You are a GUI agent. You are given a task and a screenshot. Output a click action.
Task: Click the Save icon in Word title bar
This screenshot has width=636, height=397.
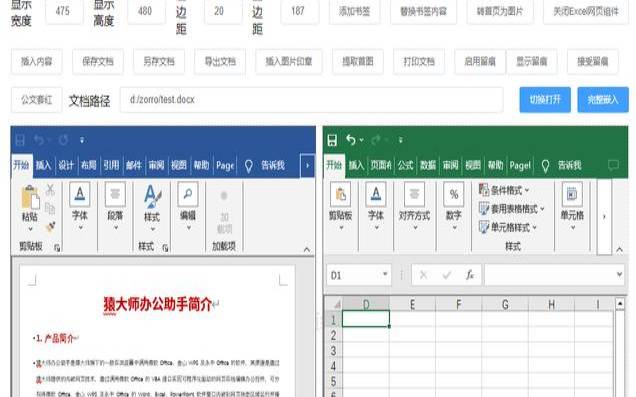tap(20, 140)
